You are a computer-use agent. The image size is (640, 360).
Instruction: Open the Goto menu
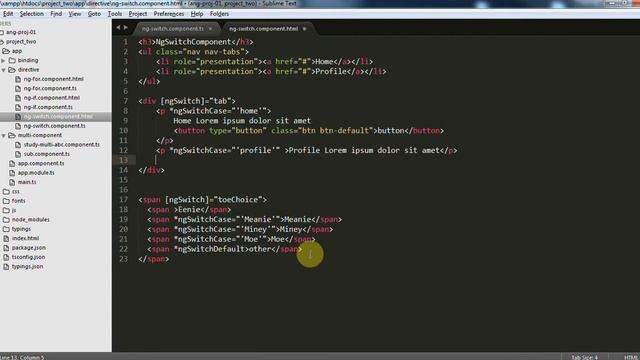[94, 13]
